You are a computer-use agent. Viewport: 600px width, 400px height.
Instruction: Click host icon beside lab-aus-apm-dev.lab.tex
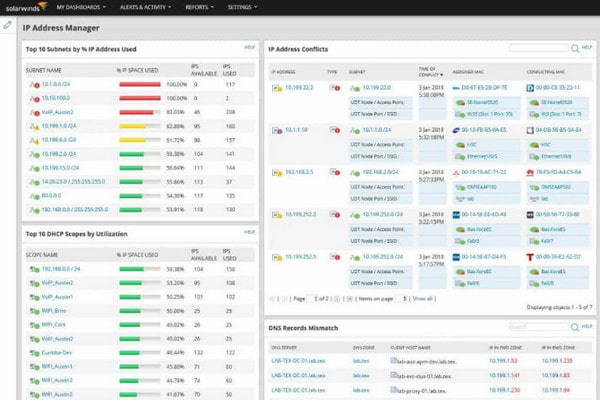[x=393, y=361]
